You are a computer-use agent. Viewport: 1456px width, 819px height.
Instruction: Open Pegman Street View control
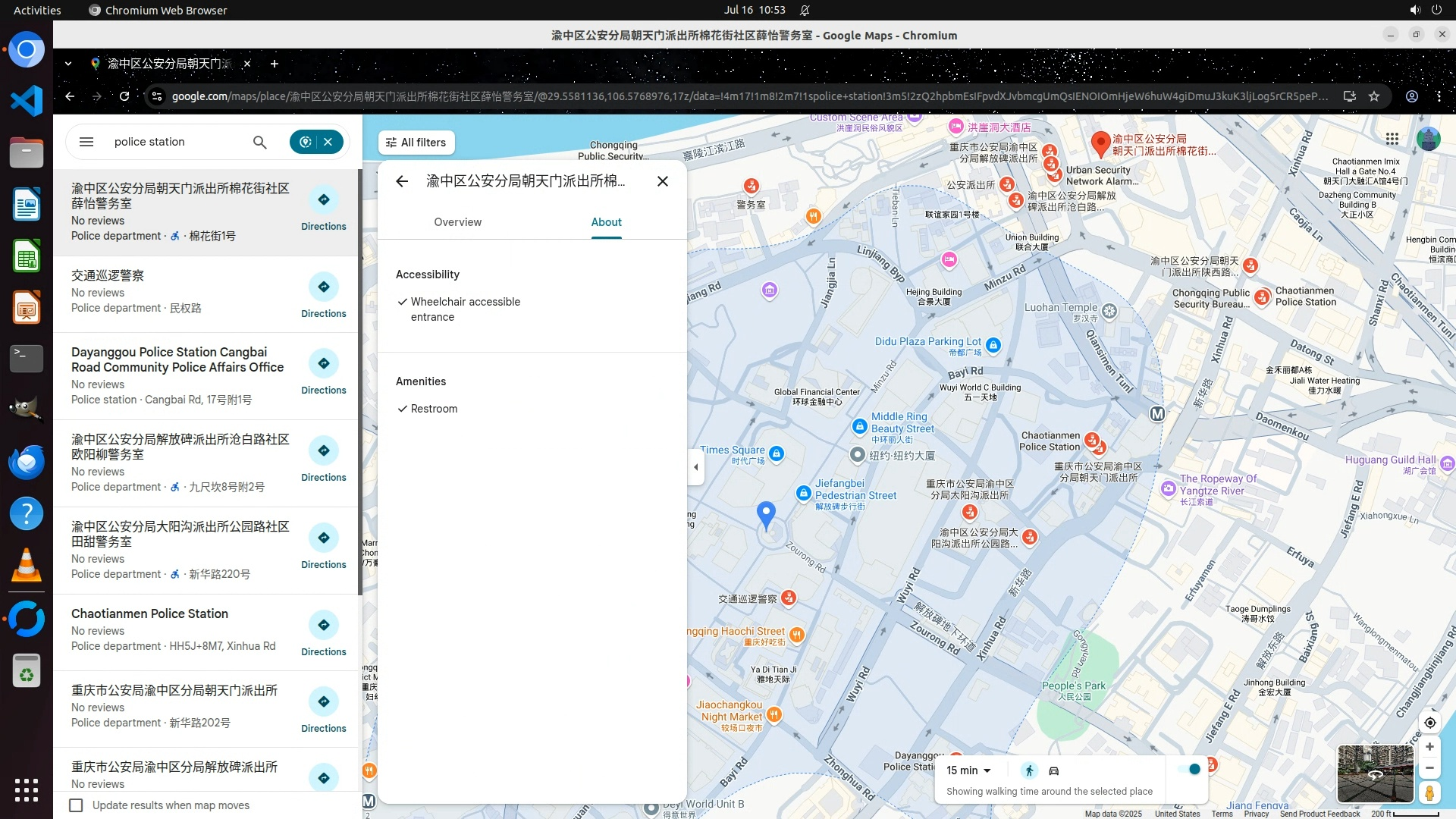click(1429, 792)
